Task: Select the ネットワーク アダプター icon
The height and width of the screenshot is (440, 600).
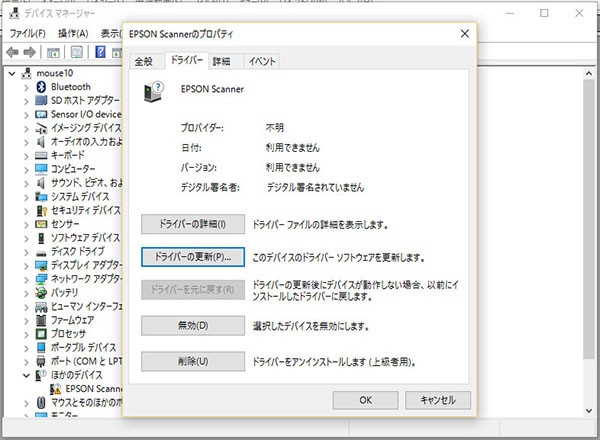Action: coord(41,279)
